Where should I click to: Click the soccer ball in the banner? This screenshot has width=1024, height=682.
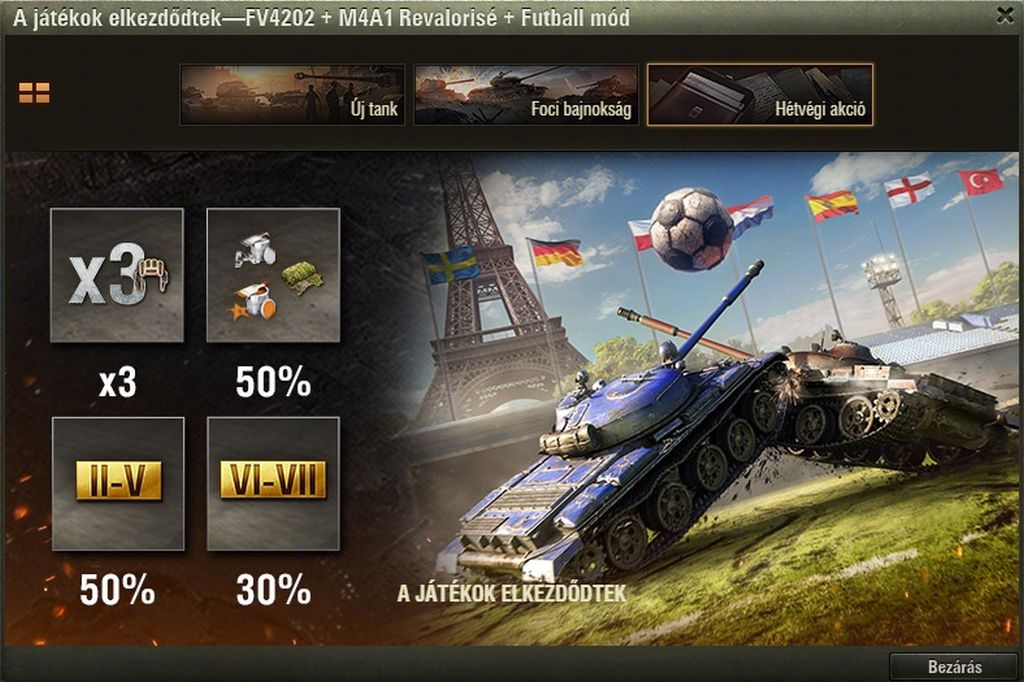point(692,229)
